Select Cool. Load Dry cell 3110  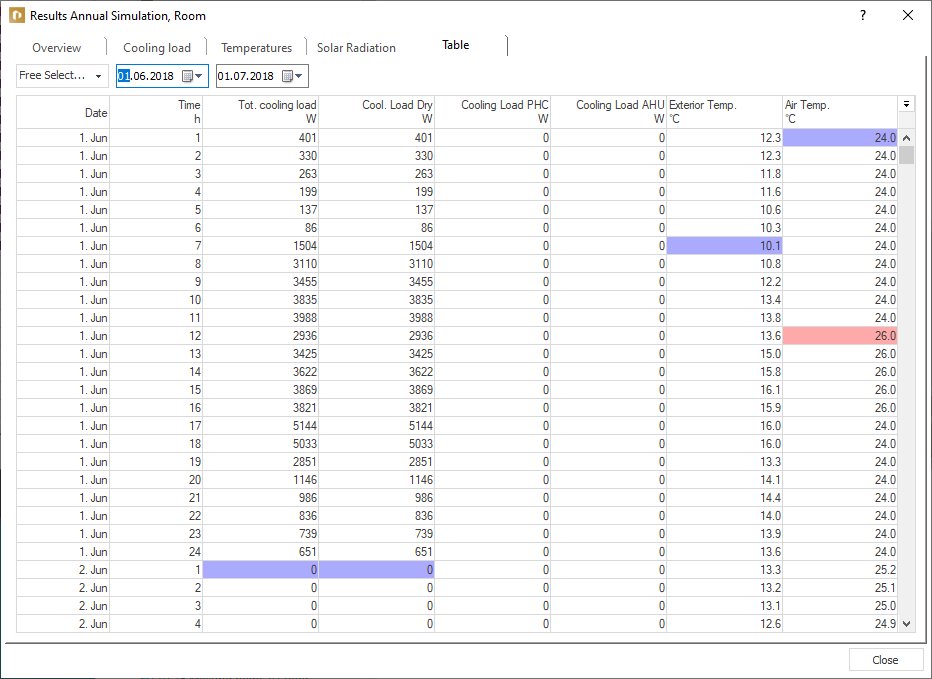(x=376, y=264)
